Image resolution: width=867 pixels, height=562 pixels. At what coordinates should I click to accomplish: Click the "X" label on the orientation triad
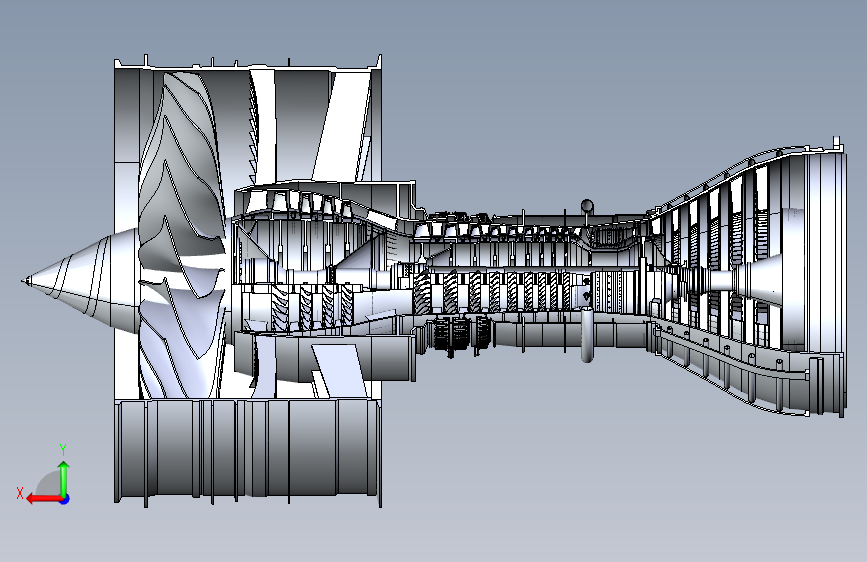(20, 493)
